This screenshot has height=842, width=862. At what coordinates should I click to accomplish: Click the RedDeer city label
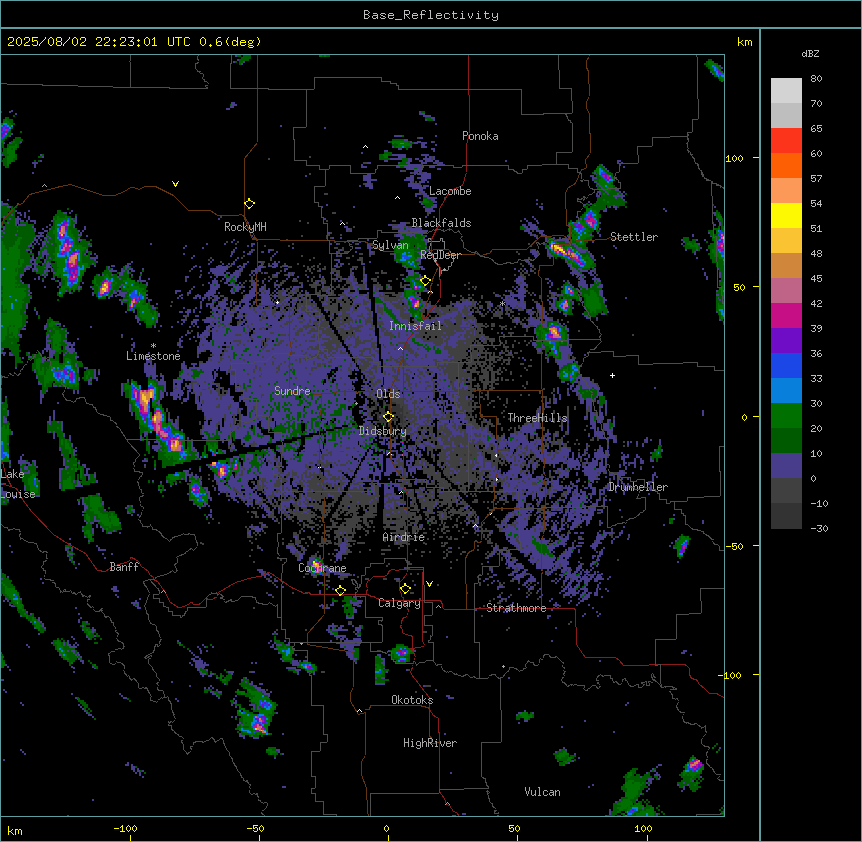(440, 255)
